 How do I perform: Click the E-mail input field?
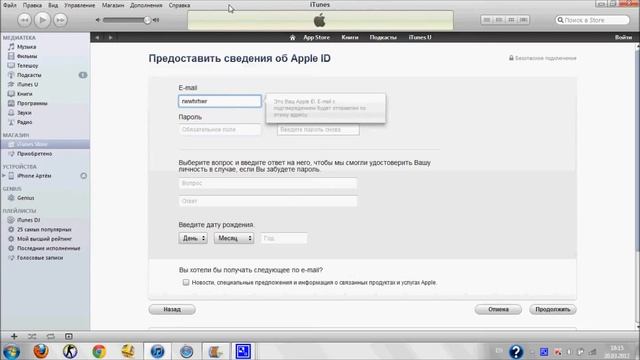(x=220, y=101)
